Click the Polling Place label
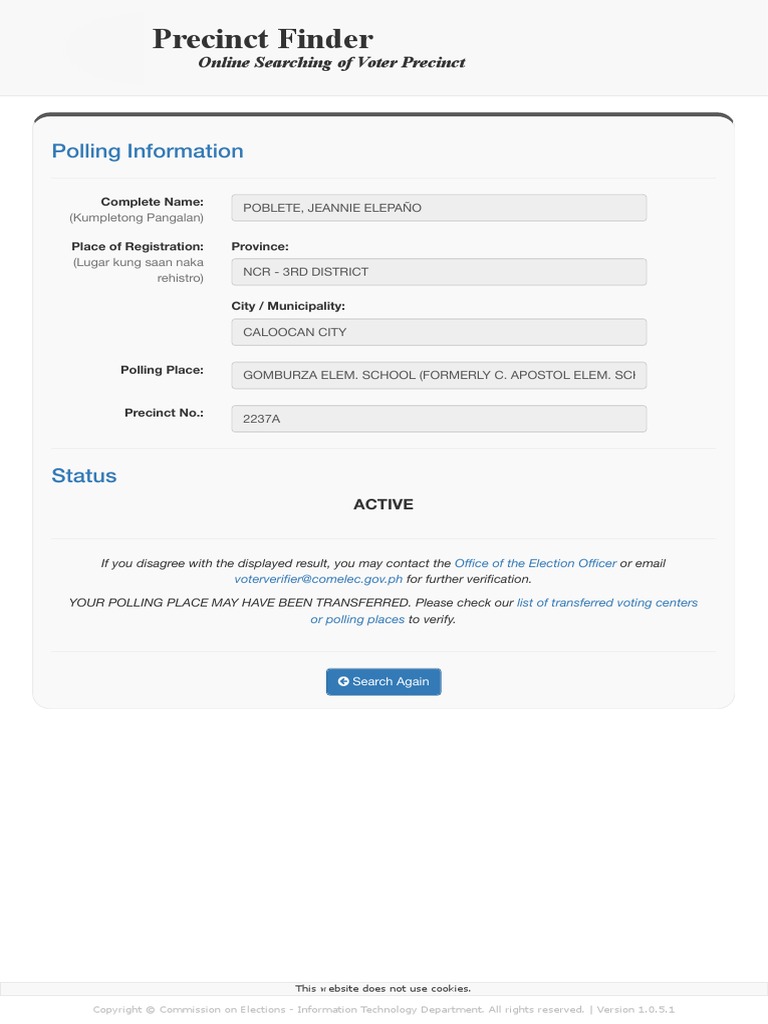The image size is (768, 1024). coord(162,370)
